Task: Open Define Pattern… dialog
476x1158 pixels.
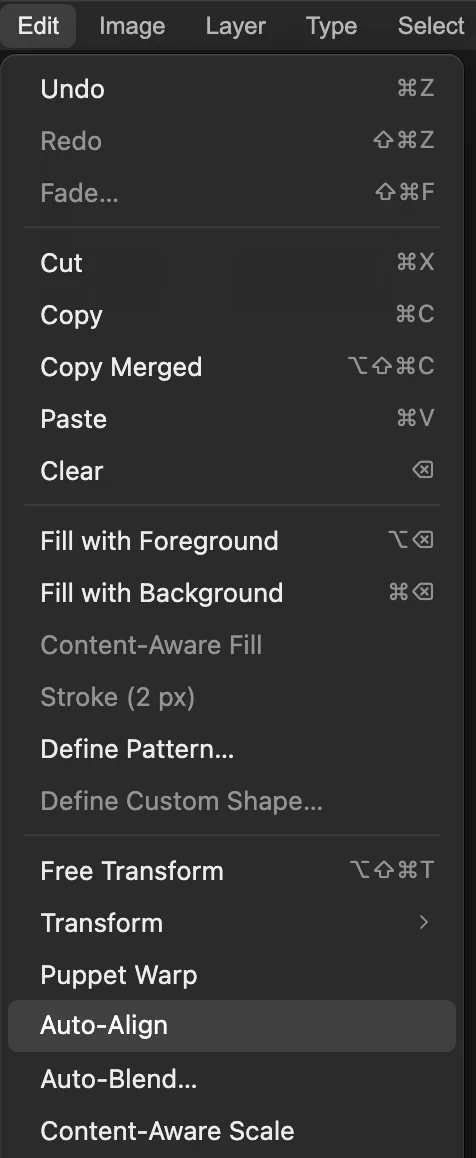Action: pos(232,749)
